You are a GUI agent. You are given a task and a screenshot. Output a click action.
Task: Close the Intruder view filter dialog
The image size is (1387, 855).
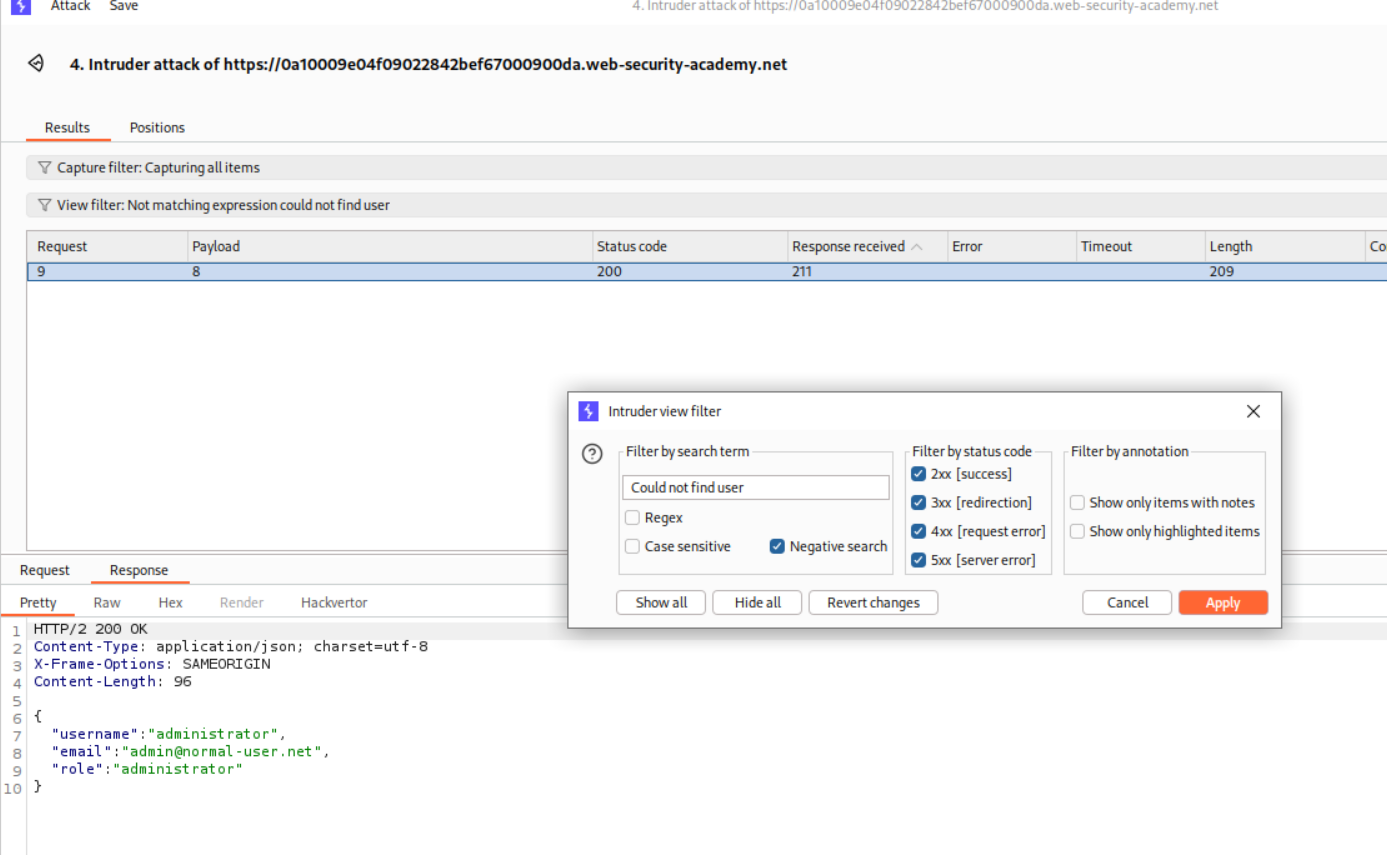(1253, 411)
